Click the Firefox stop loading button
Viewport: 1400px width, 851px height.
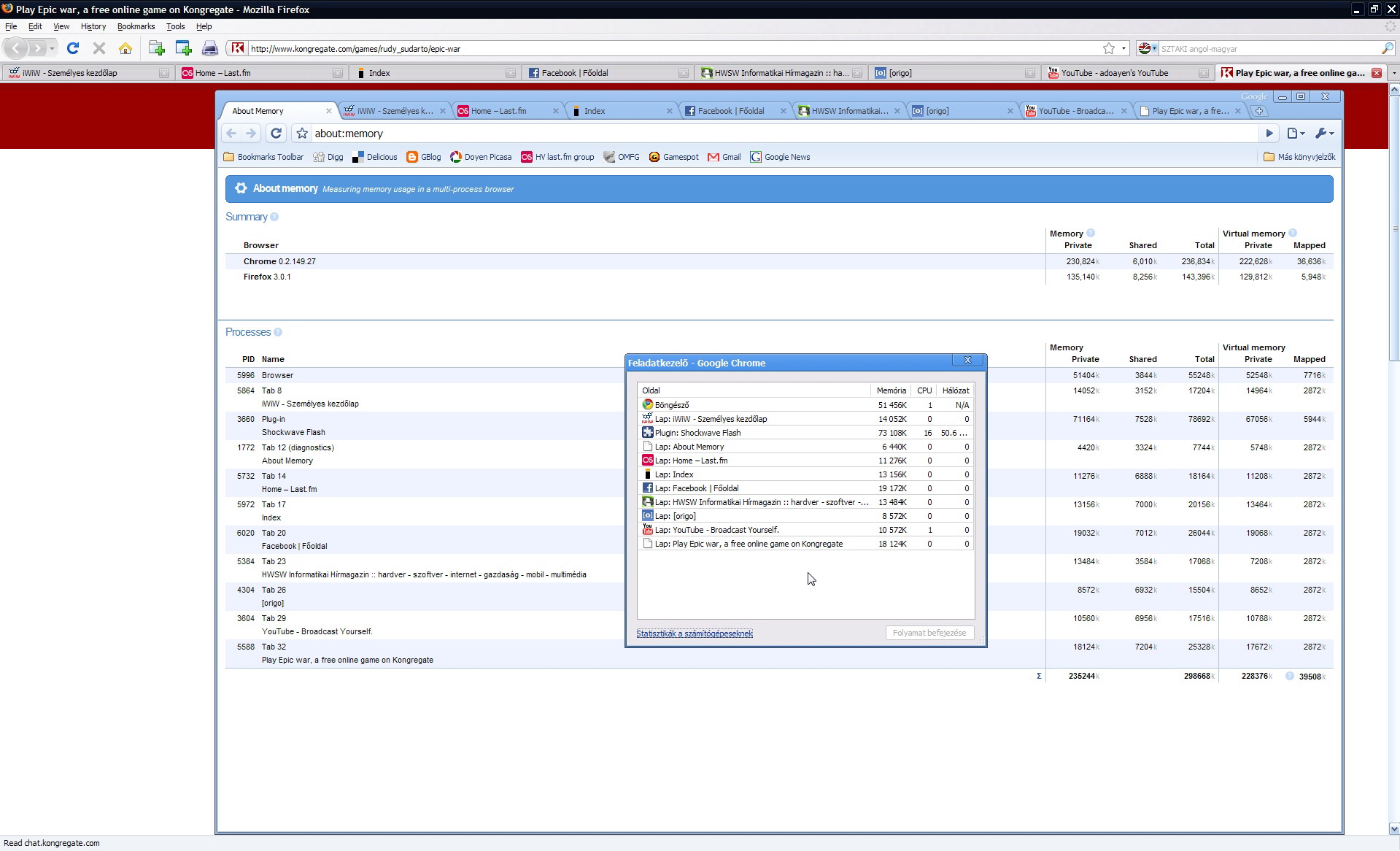99,48
